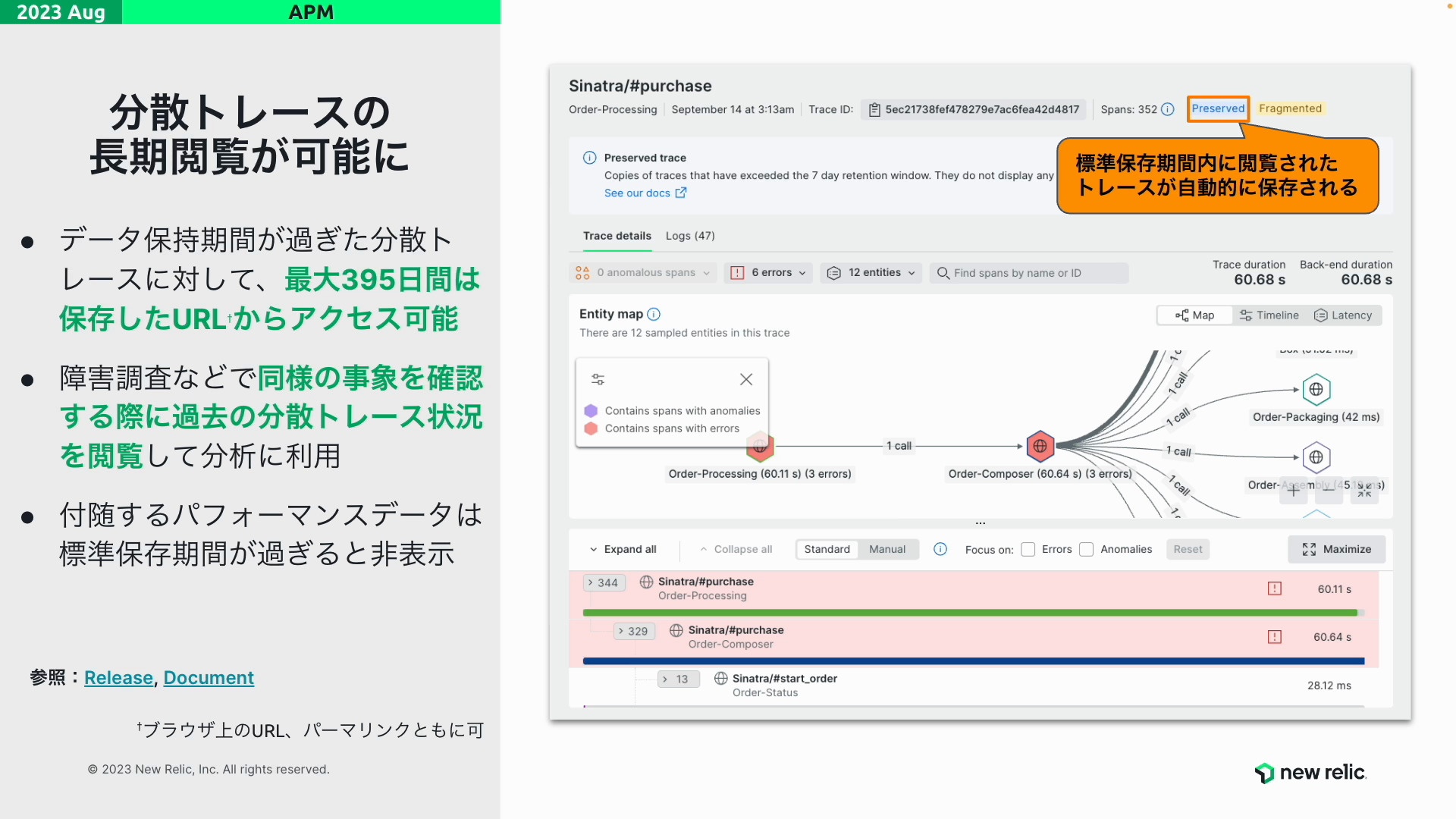Click the Preserved trace info icon
Viewport: 1456px width, 819px height.
point(589,158)
